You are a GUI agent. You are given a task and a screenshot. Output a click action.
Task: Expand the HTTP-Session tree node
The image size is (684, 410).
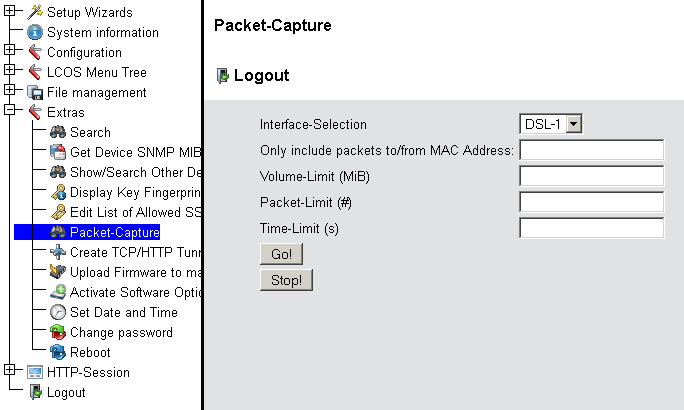10,372
